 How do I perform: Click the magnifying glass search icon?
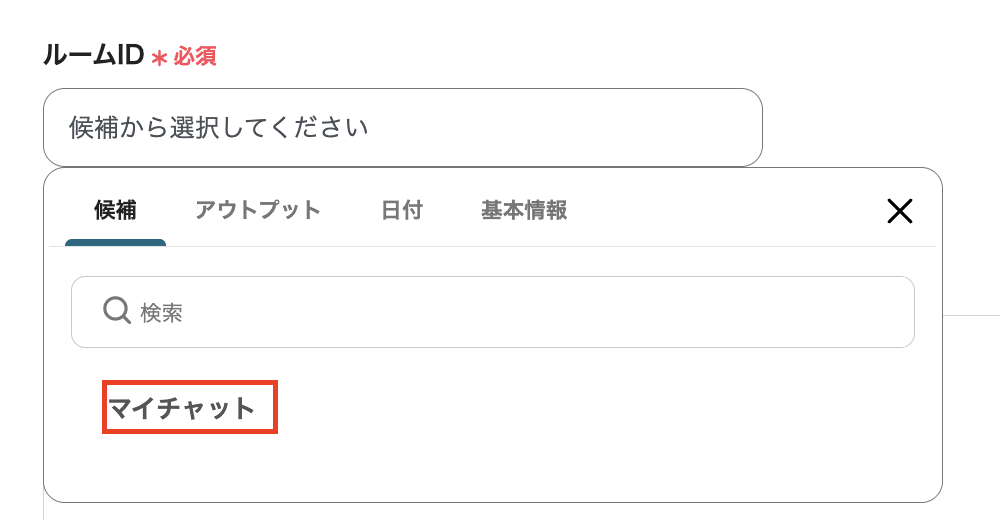(117, 311)
